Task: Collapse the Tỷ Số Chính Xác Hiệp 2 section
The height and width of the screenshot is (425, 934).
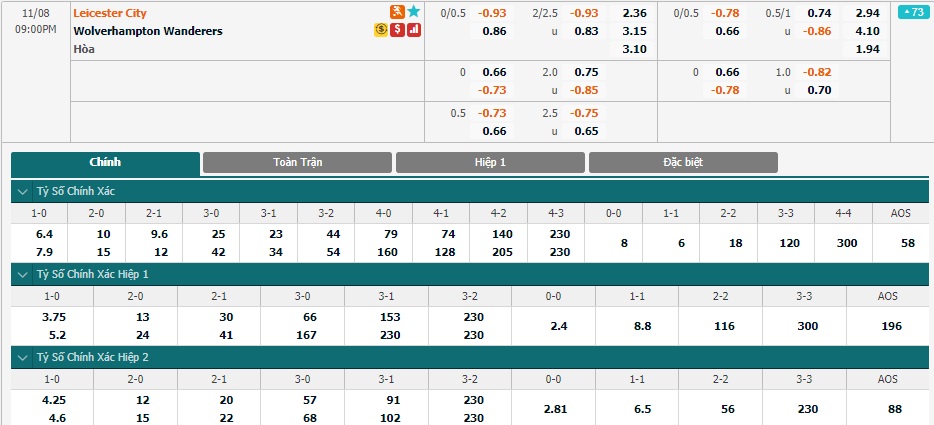Action: pos(23,358)
